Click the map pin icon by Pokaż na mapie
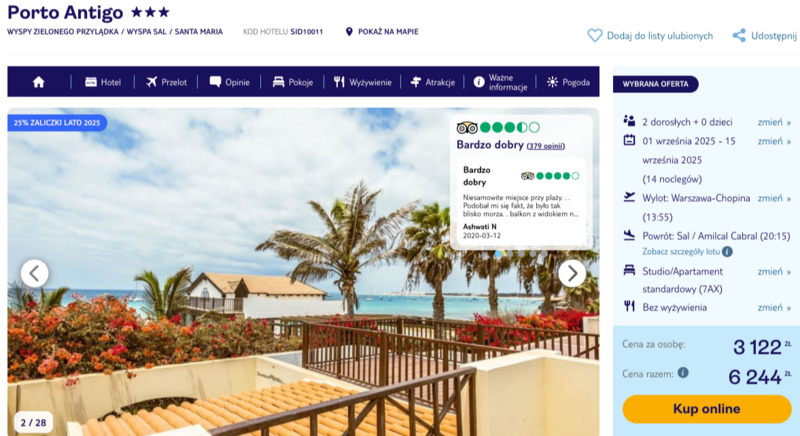The width and height of the screenshot is (800, 436). click(349, 32)
